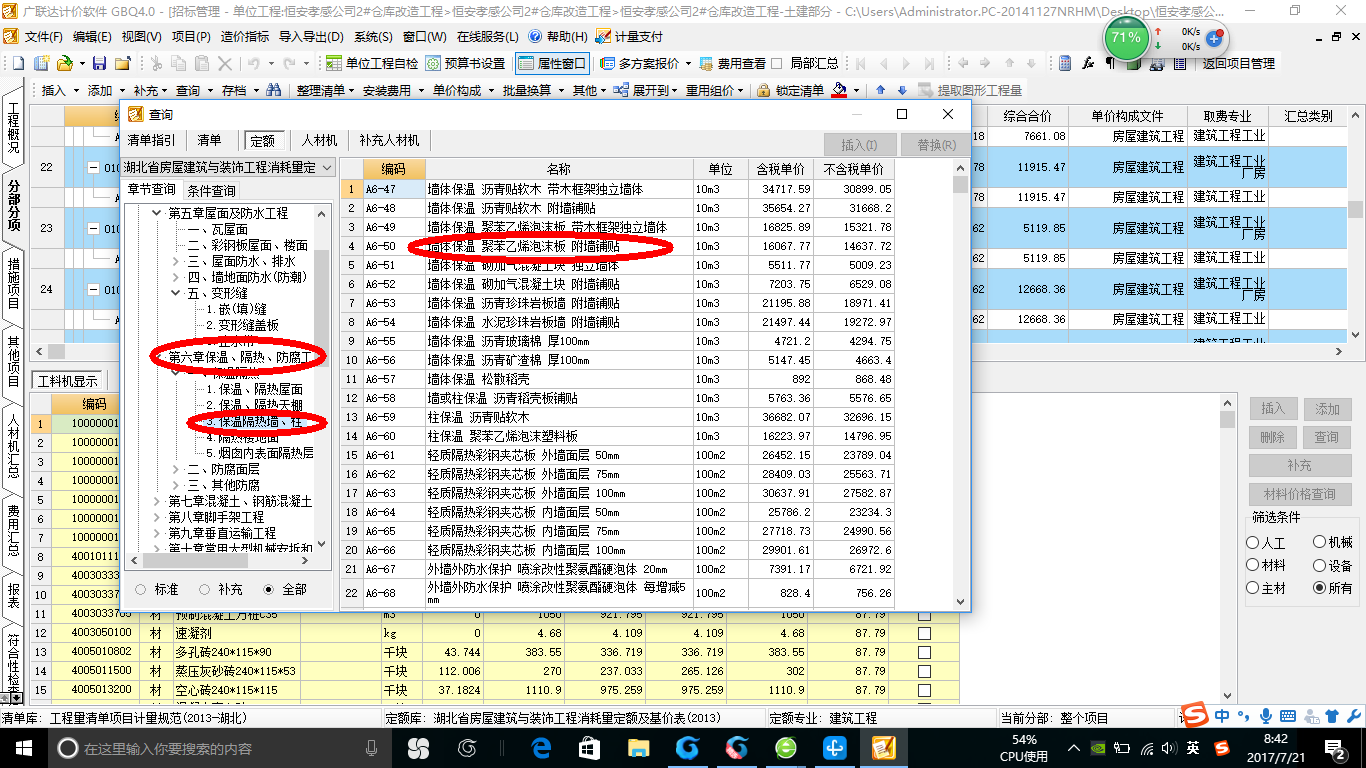
Task: Click 补充 button on right panel
Action: click(1300, 466)
